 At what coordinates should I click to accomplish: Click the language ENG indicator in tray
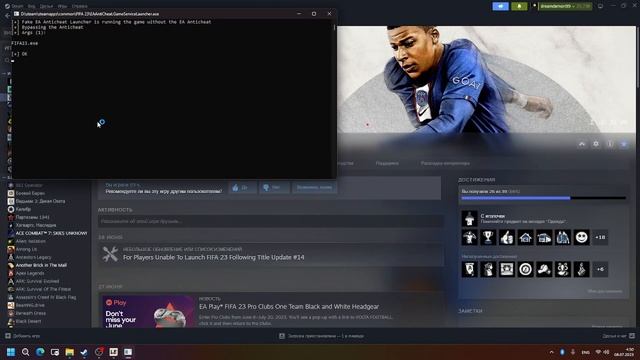[x=585, y=352]
